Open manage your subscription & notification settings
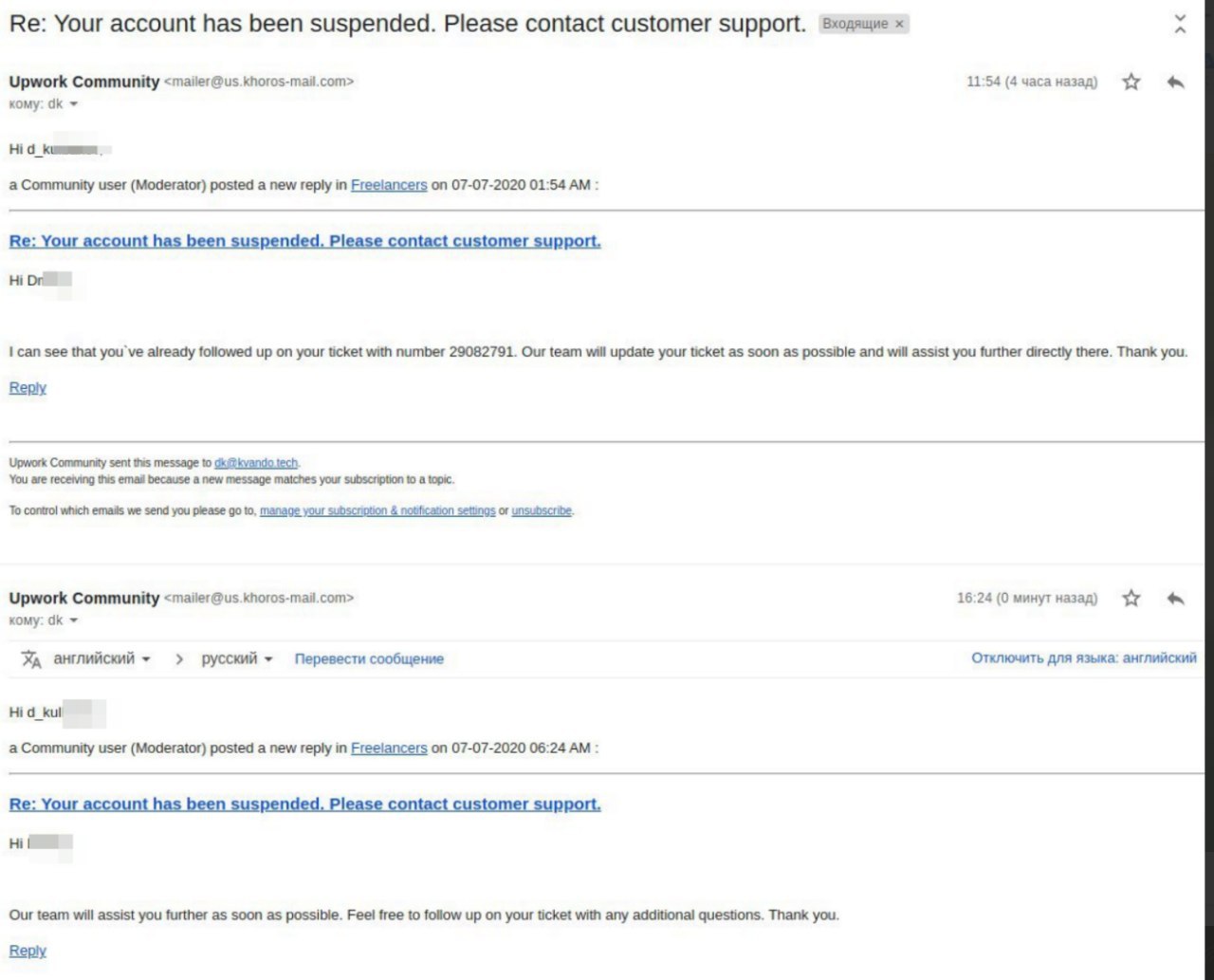 (377, 510)
